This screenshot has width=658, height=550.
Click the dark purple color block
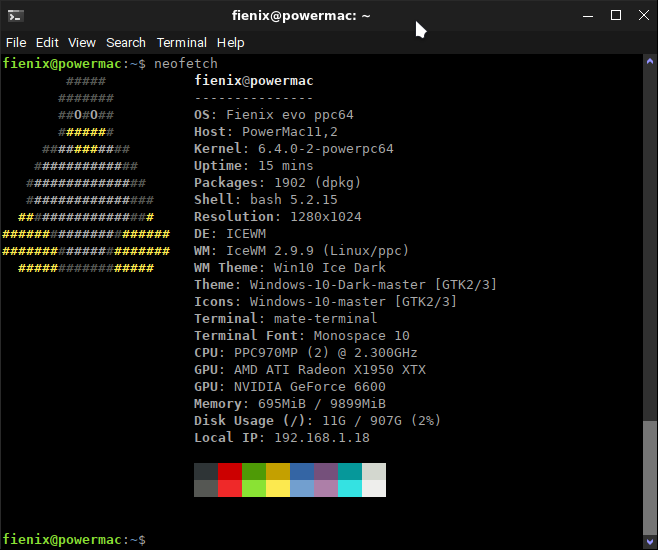pos(326,472)
